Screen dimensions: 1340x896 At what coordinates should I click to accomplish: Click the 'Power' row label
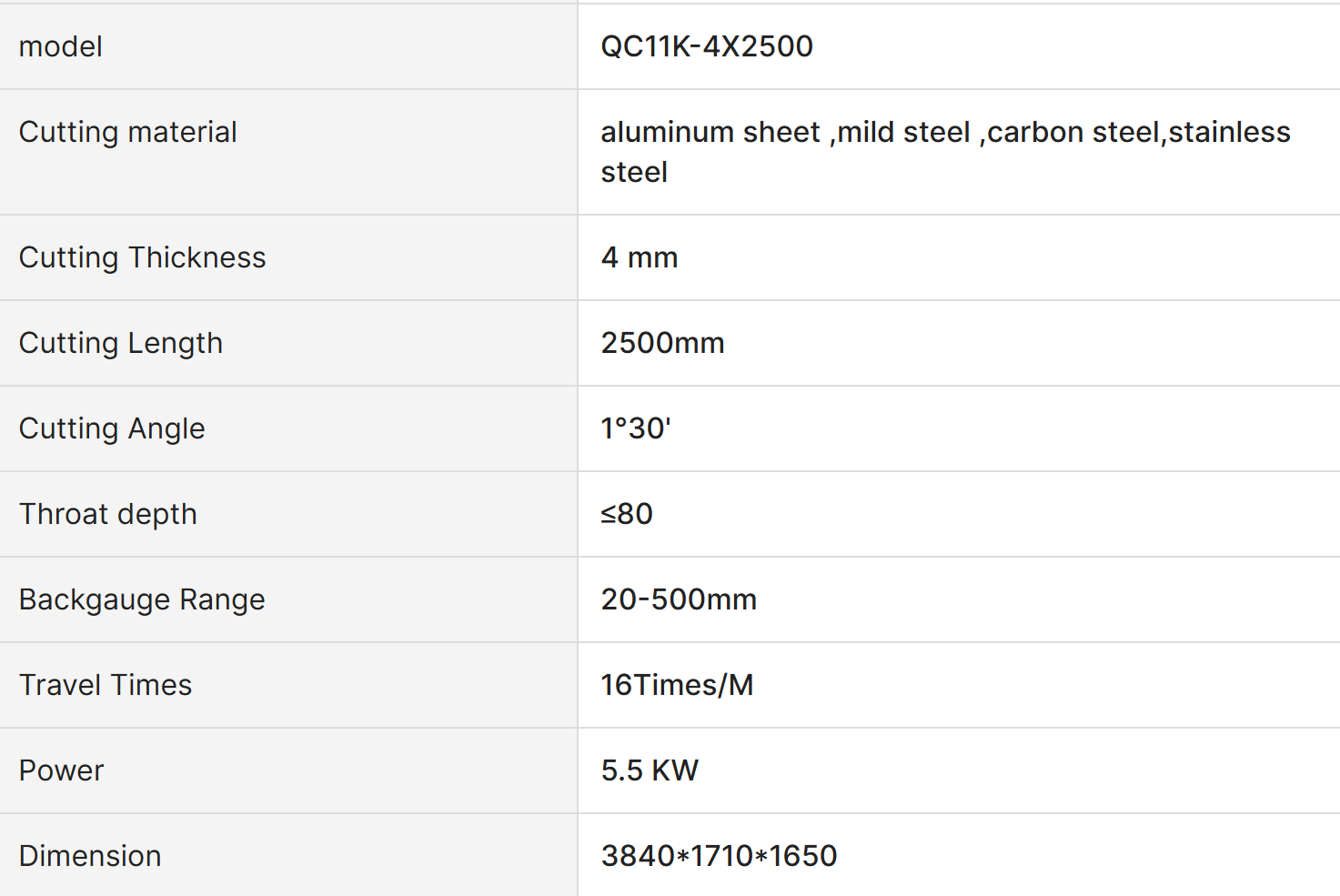tap(62, 770)
